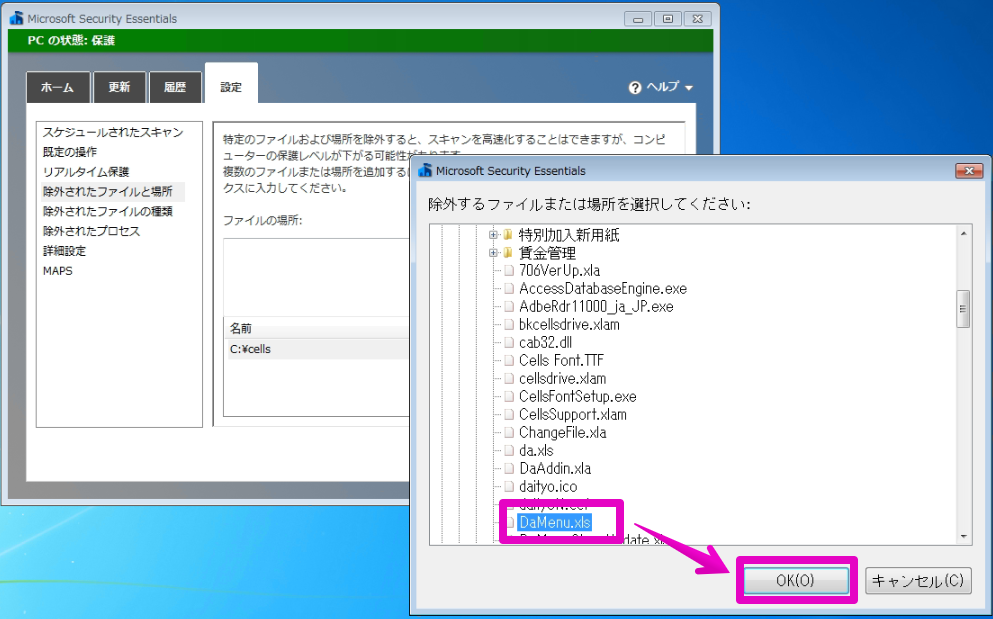This screenshot has width=993, height=619.
Task: Click the file icon beside 706VerUp.xla
Action: tap(509, 271)
